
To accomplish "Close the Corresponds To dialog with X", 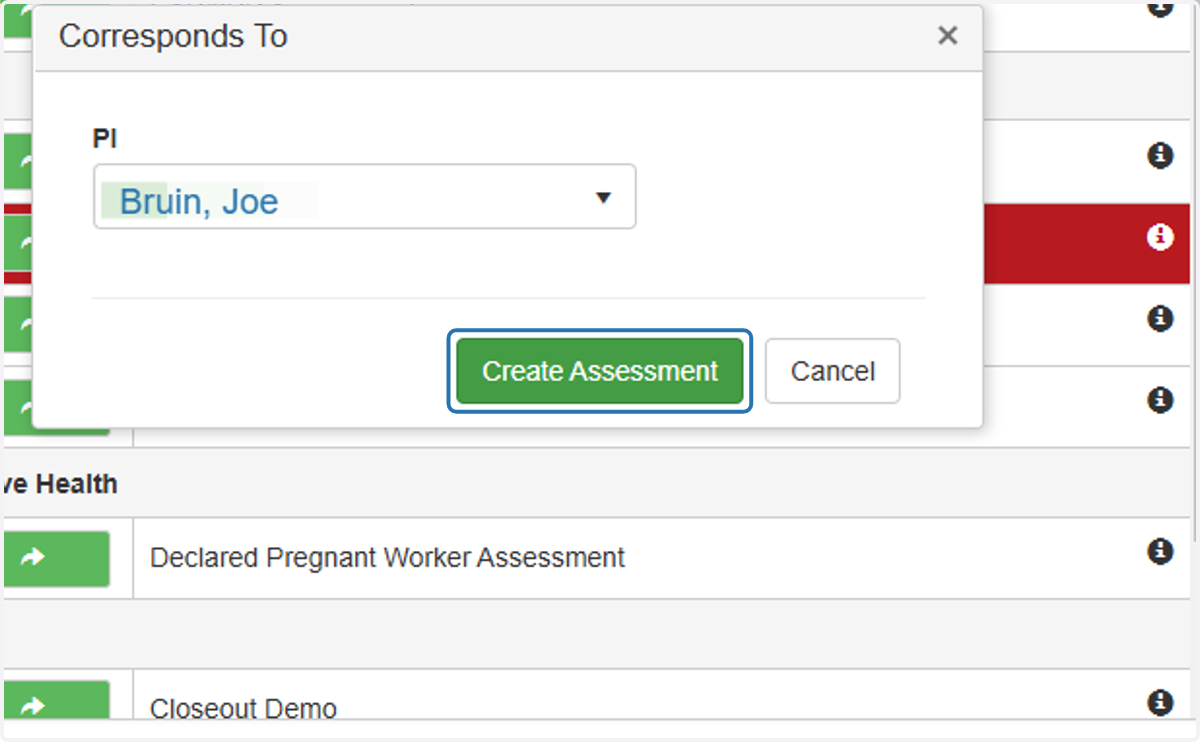I will pyautogui.click(x=948, y=36).
